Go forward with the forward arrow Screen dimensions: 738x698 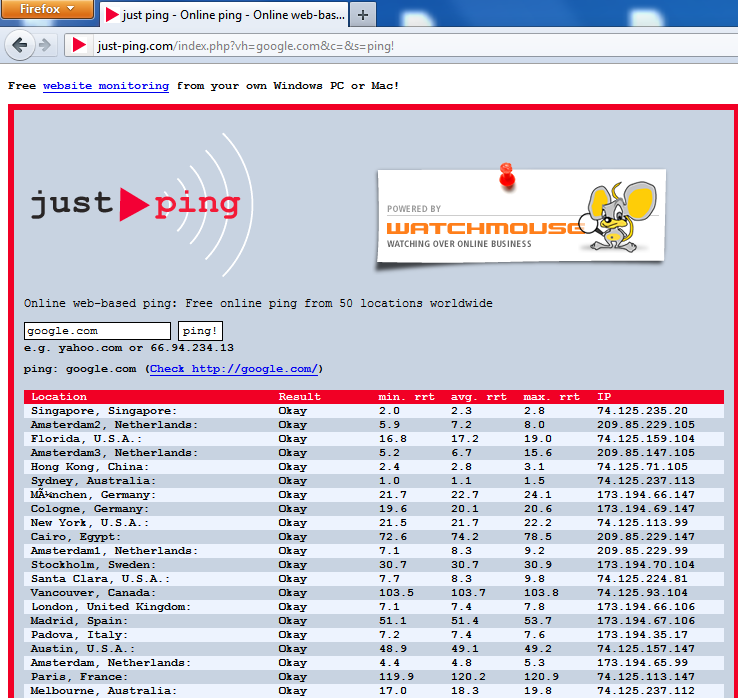tap(45, 46)
